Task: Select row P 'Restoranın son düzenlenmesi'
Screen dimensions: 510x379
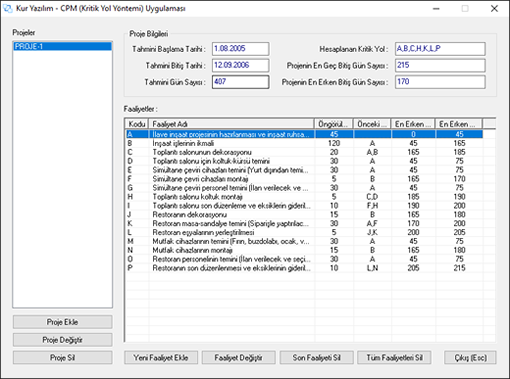Action: pos(304,268)
